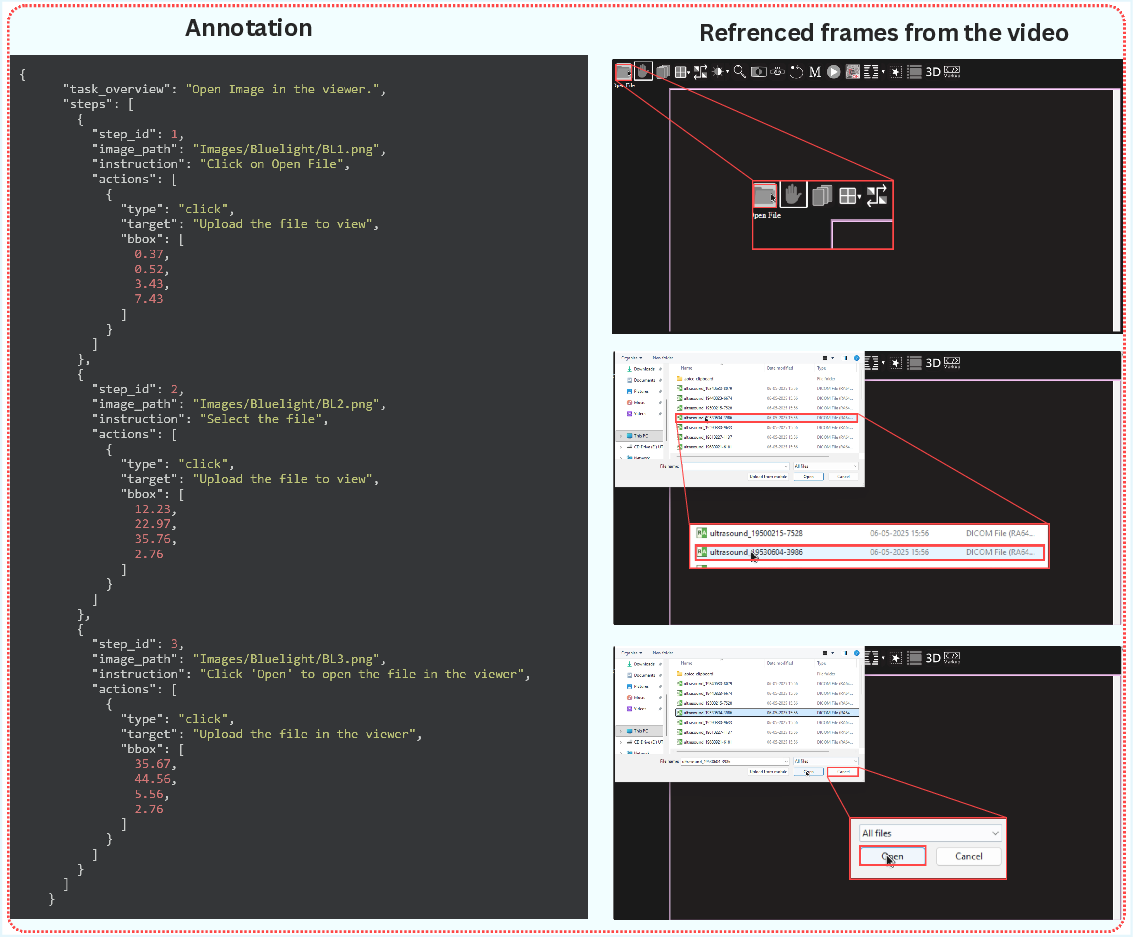Select Downloads in the middle frame's dialog sidebar

pos(643,369)
